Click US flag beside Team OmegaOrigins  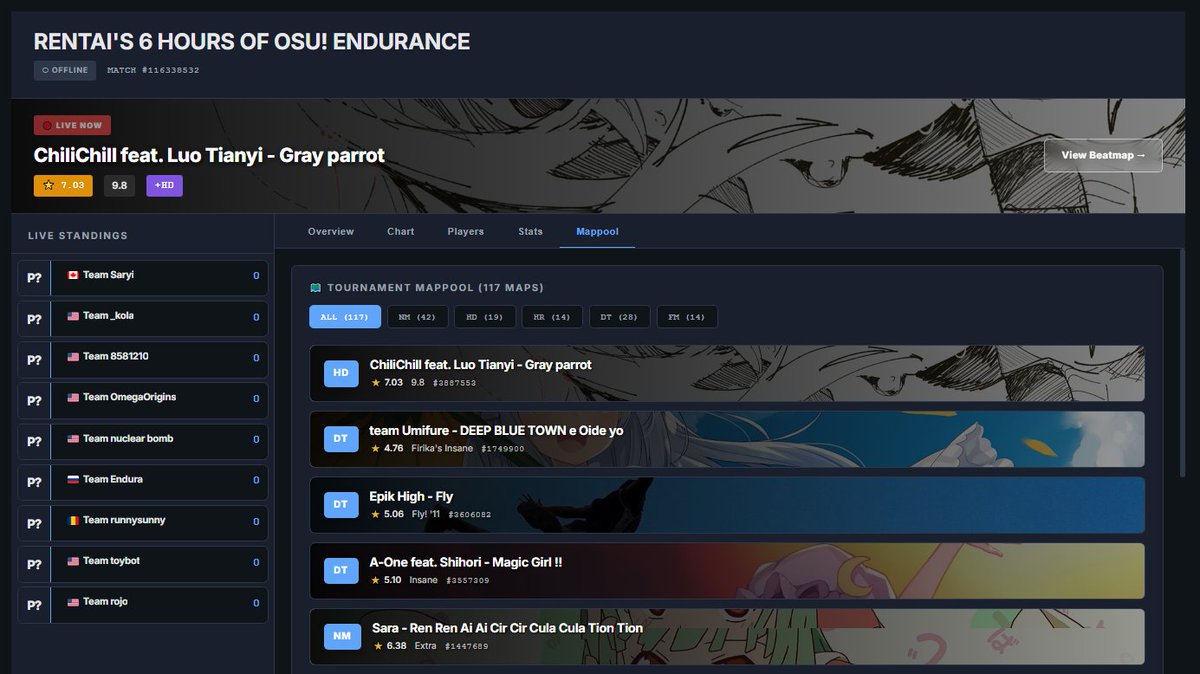click(x=73, y=397)
